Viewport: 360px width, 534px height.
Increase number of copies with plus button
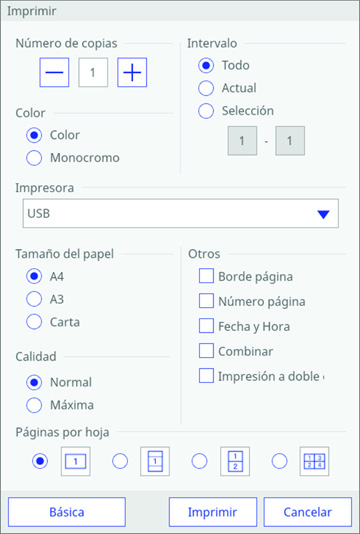[x=132, y=72]
